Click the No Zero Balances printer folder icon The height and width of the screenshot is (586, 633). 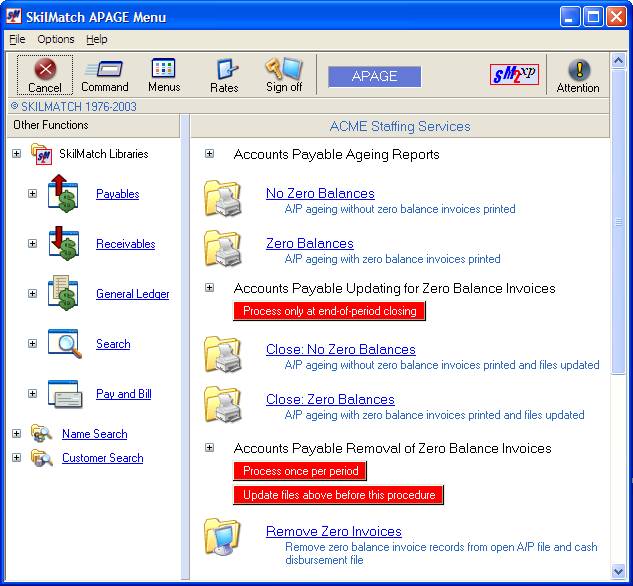(223, 198)
